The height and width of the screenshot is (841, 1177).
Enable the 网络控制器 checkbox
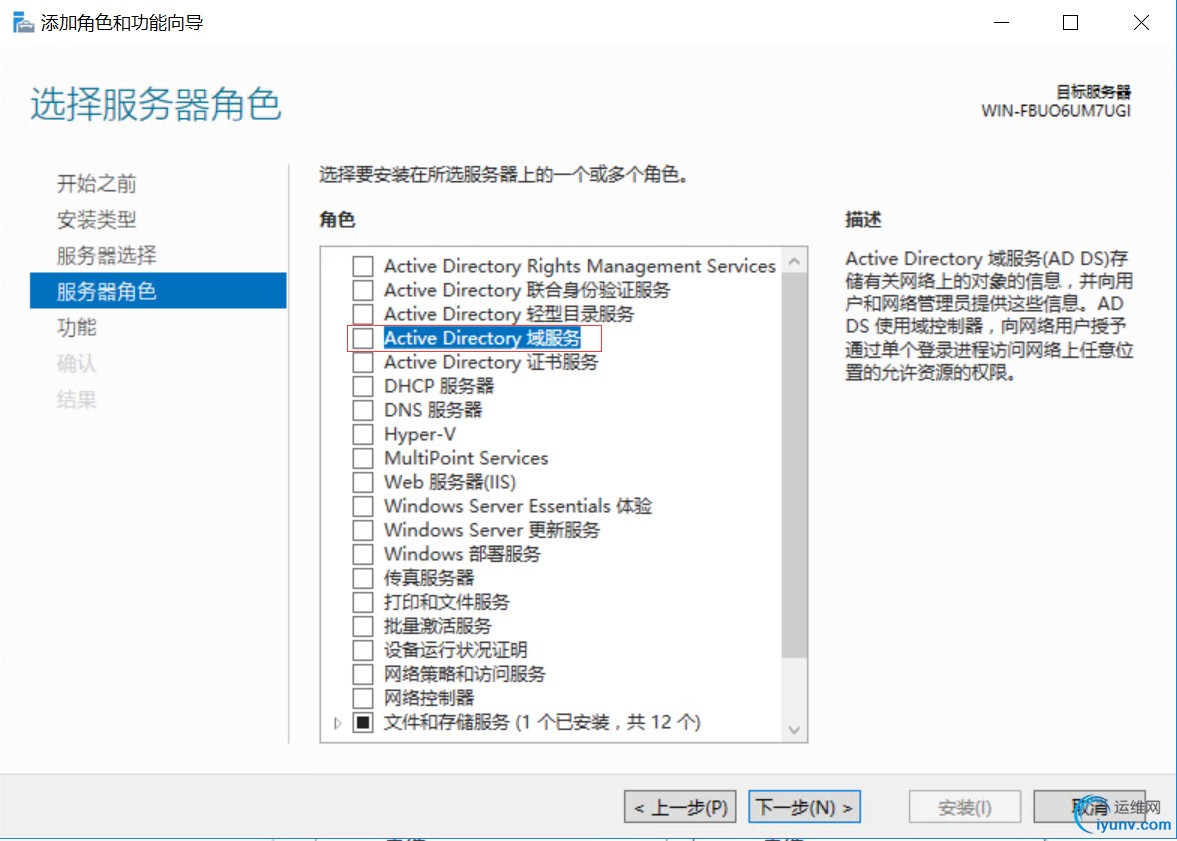coord(363,698)
